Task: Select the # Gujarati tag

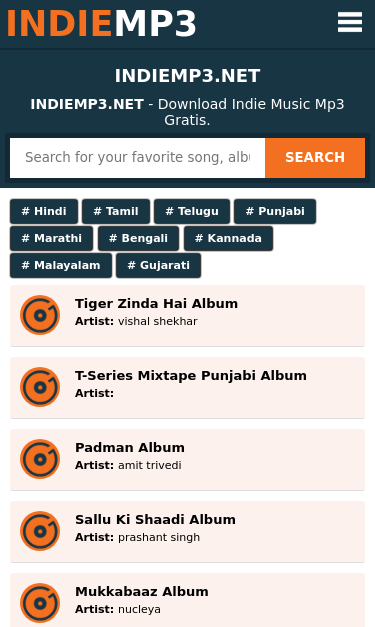Action: 158,265
